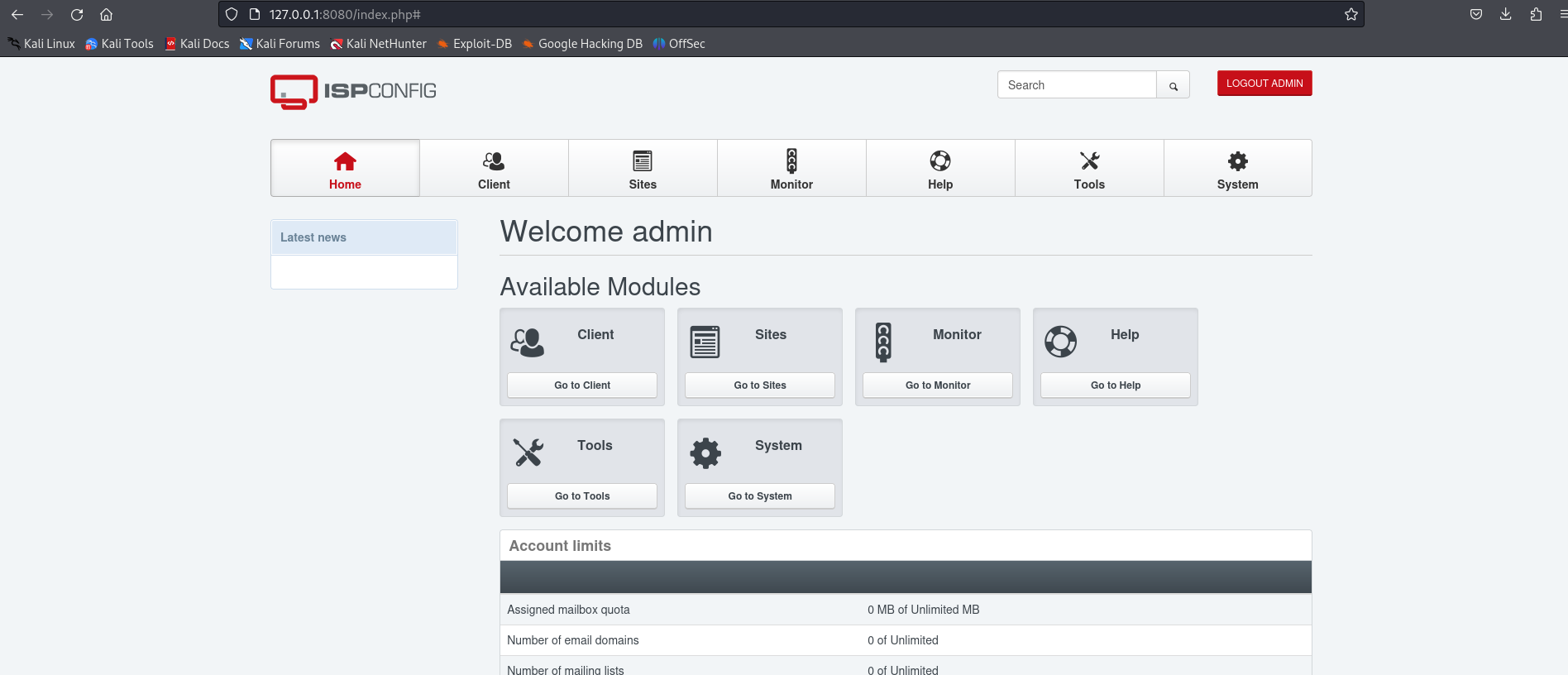1568x675 pixels.
Task: Open the Sites tab in navigation
Action: coord(643,169)
